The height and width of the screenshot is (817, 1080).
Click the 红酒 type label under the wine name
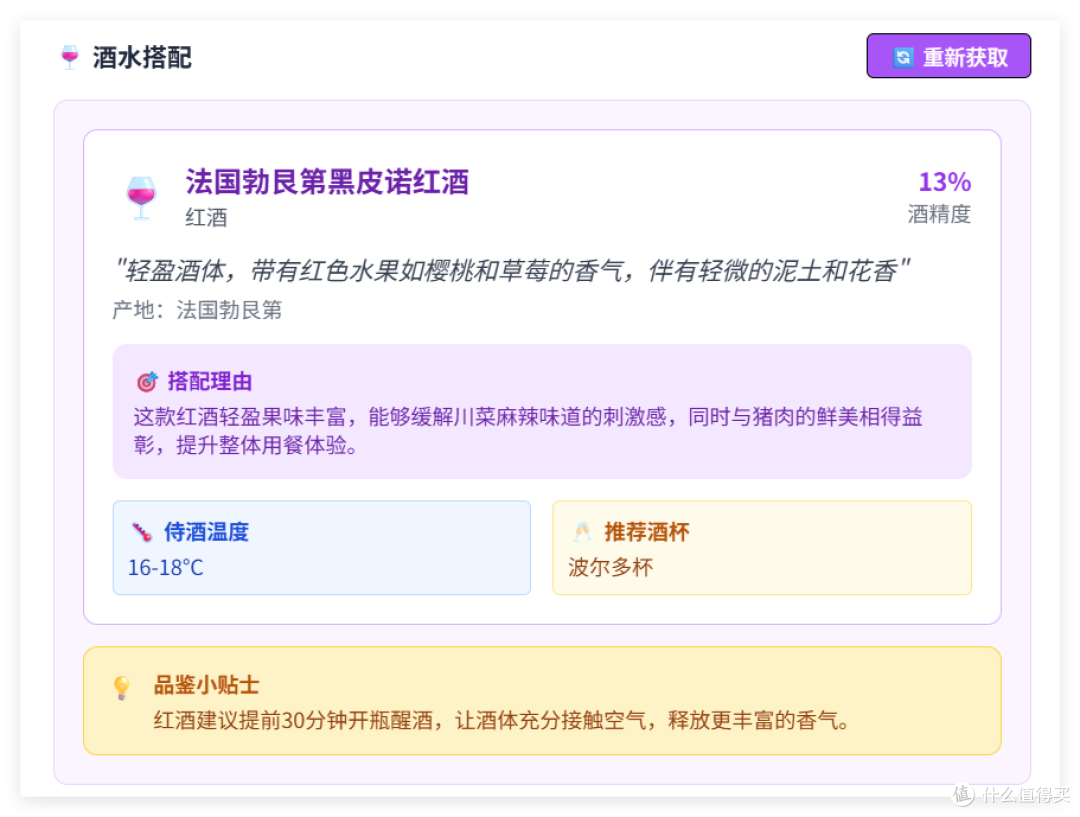206,218
